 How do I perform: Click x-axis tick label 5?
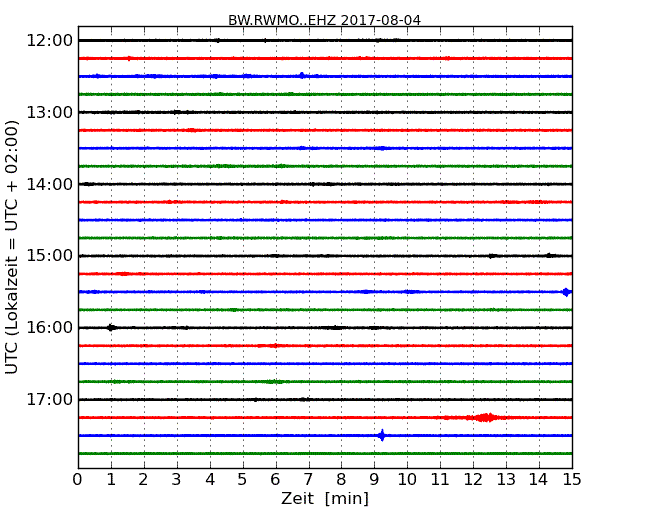pyautogui.click(x=242, y=479)
